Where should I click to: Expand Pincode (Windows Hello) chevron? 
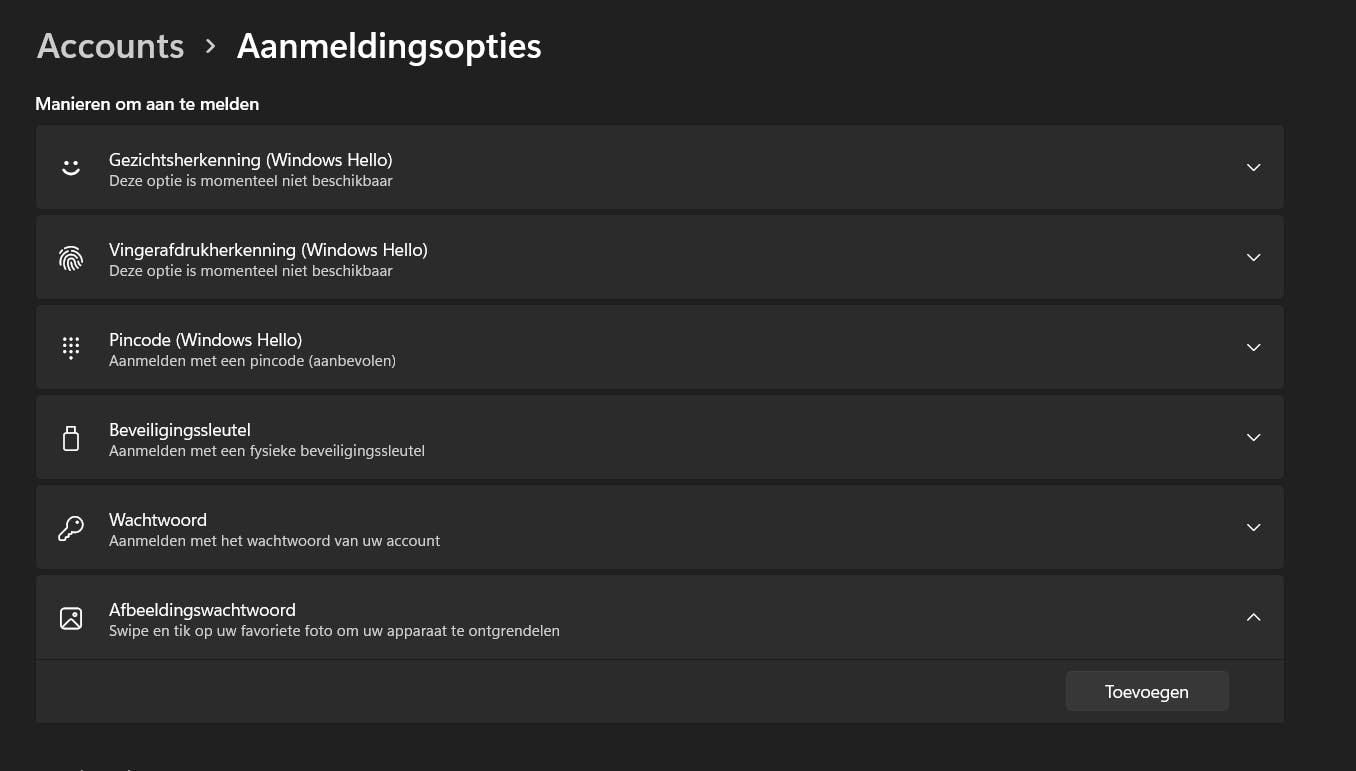coord(1253,348)
